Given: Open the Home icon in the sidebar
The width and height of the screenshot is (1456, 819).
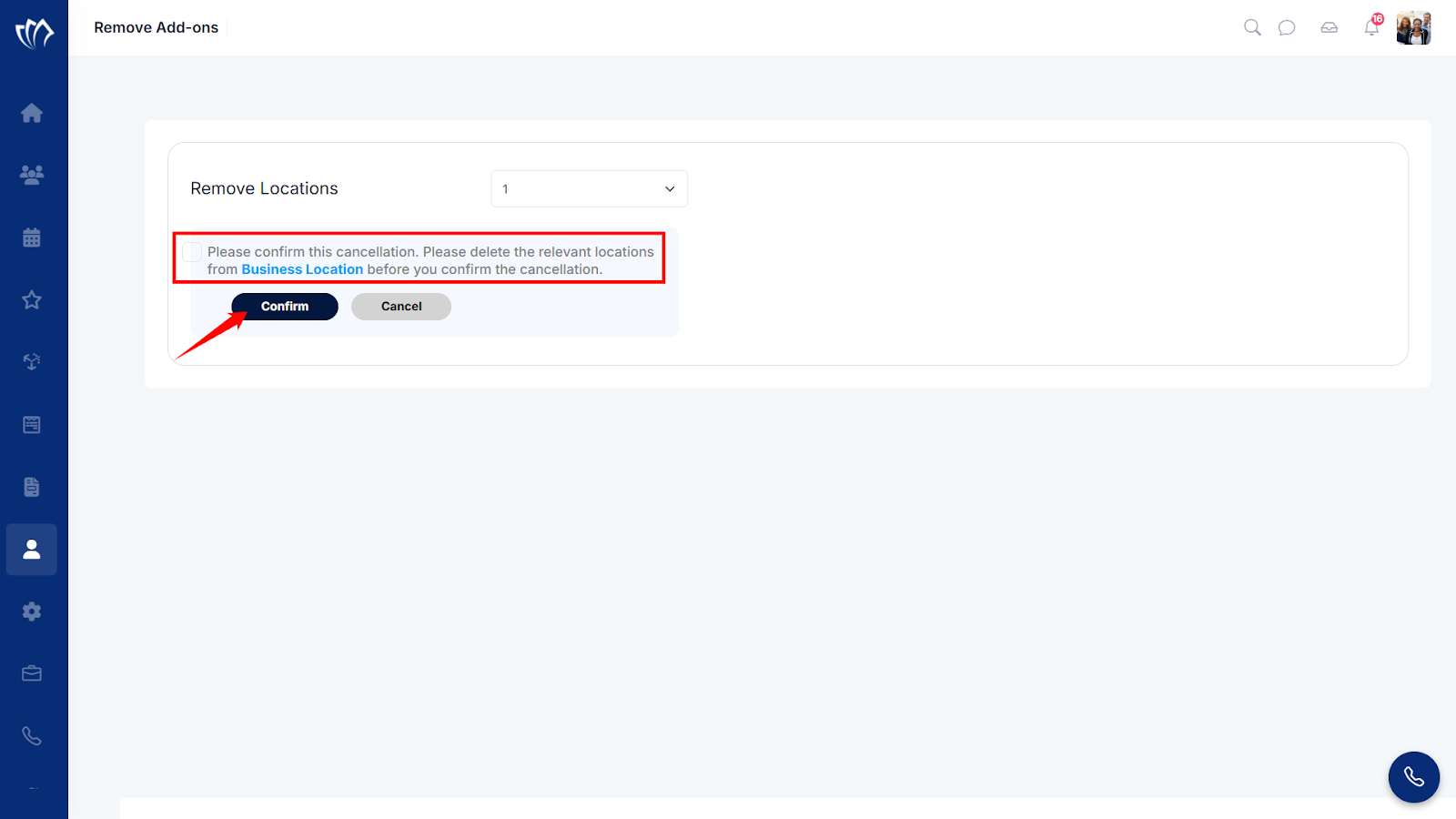Looking at the screenshot, I should click(x=32, y=113).
